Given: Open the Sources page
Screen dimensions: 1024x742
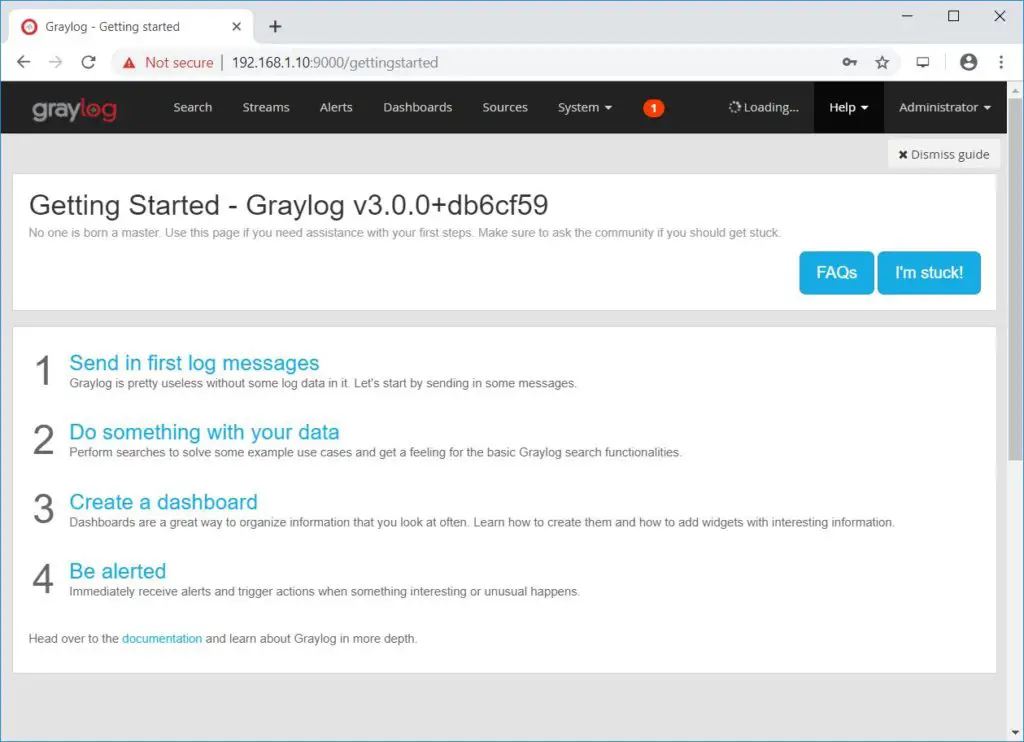Looking at the screenshot, I should tap(505, 107).
